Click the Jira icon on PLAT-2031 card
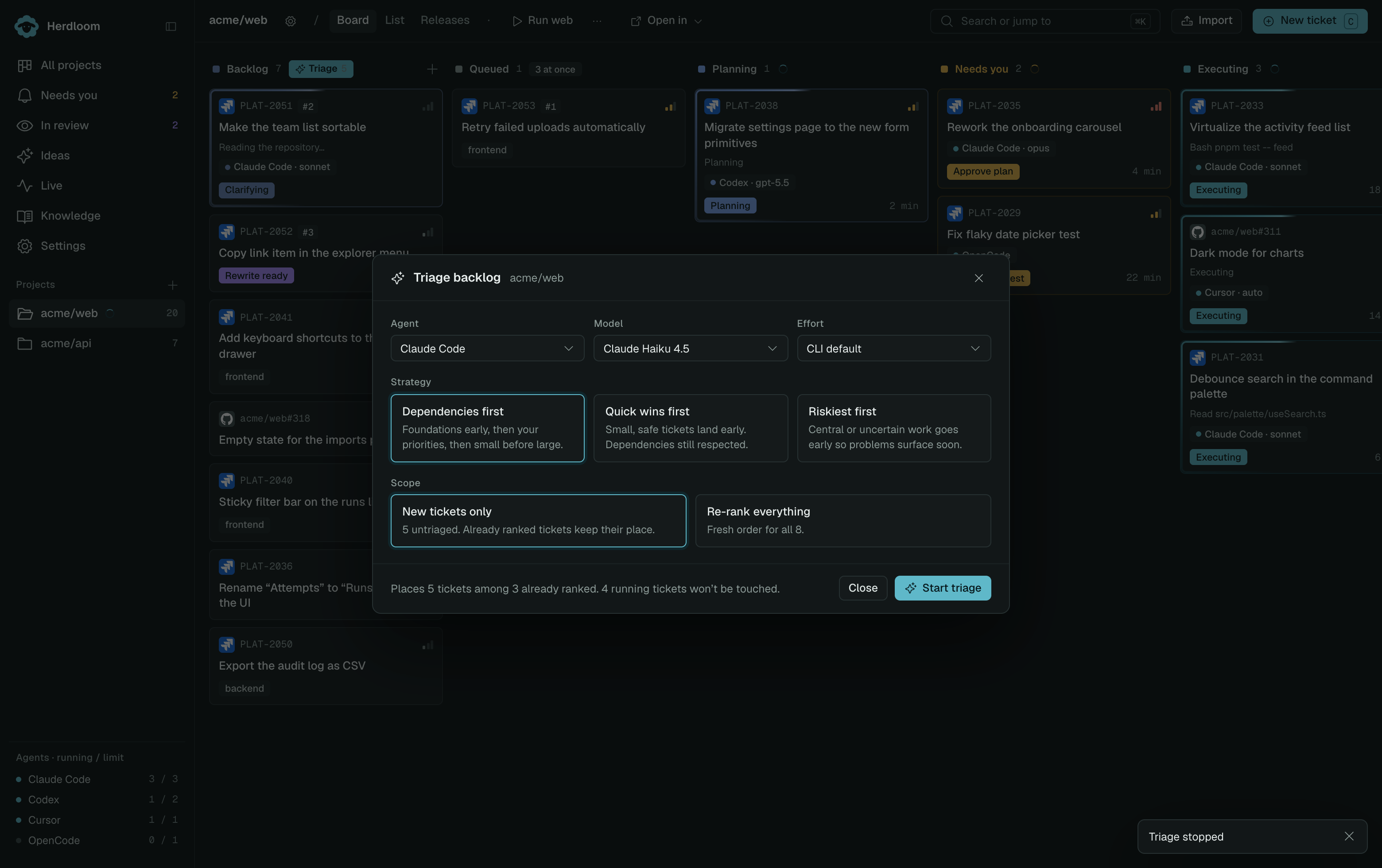The width and height of the screenshot is (1382, 868). pyautogui.click(x=1197, y=357)
